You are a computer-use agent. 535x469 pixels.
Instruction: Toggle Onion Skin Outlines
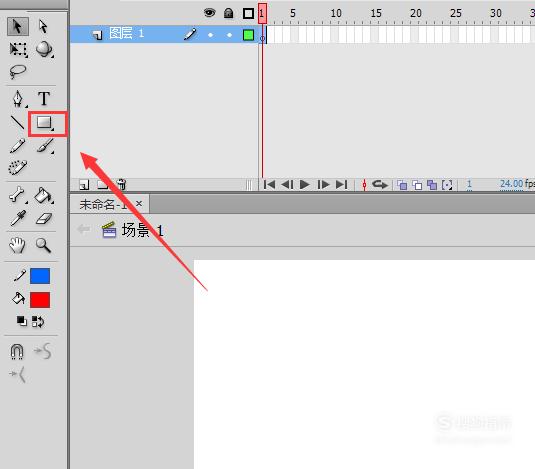417,185
